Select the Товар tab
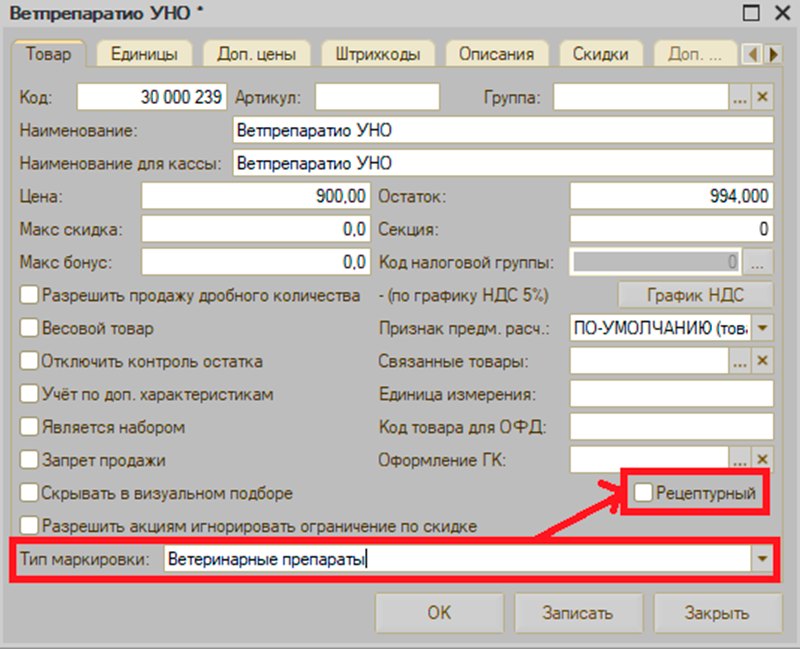 48,54
